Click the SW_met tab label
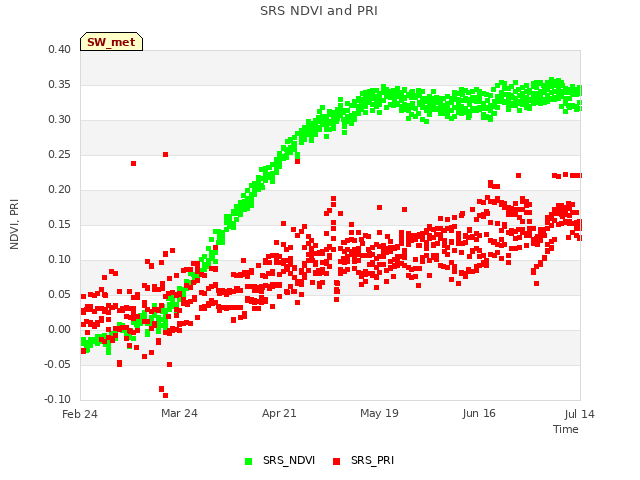640x480 pixels. 111,42
